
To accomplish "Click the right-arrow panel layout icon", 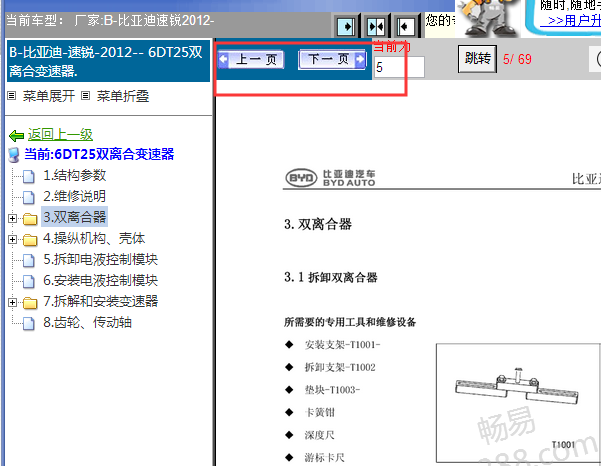I will pos(346,26).
